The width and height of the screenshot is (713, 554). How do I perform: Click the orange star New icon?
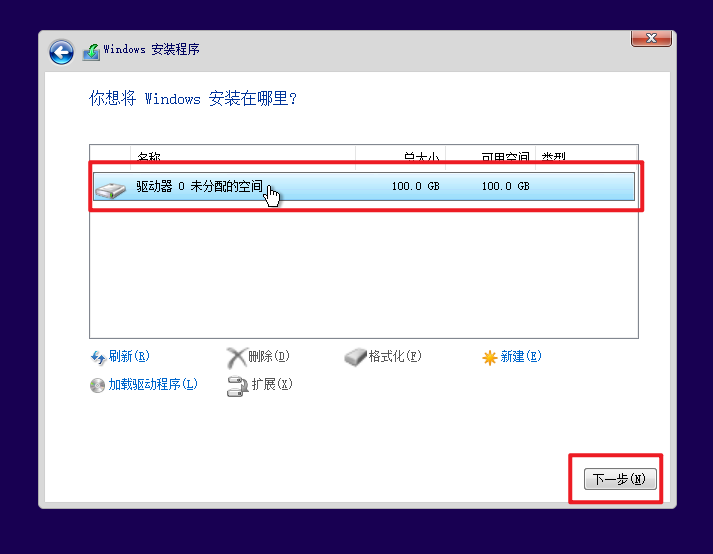(489, 357)
